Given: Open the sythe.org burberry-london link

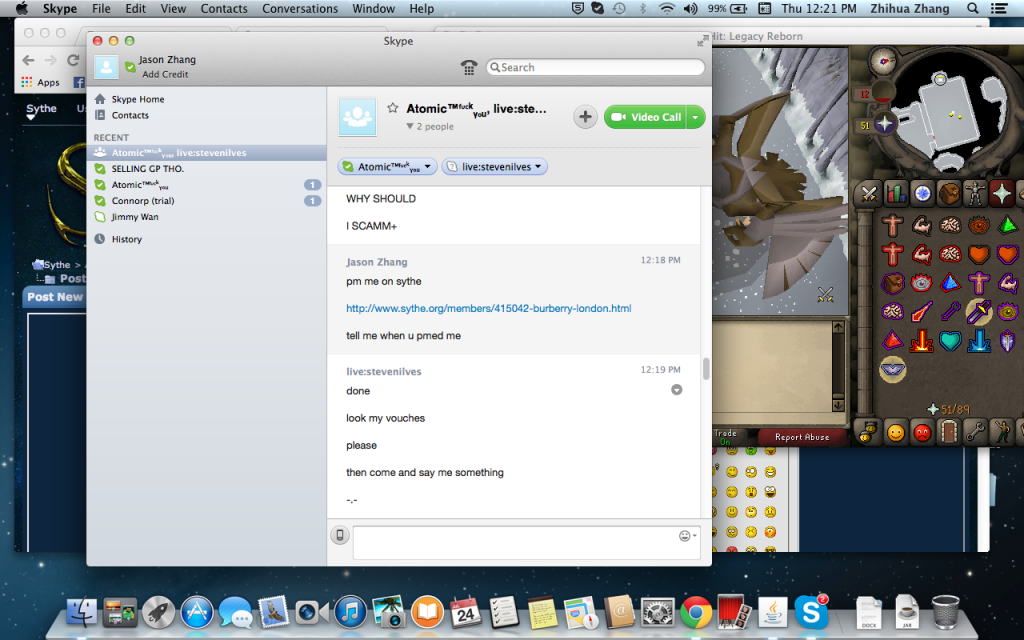Looking at the screenshot, I should coord(488,308).
